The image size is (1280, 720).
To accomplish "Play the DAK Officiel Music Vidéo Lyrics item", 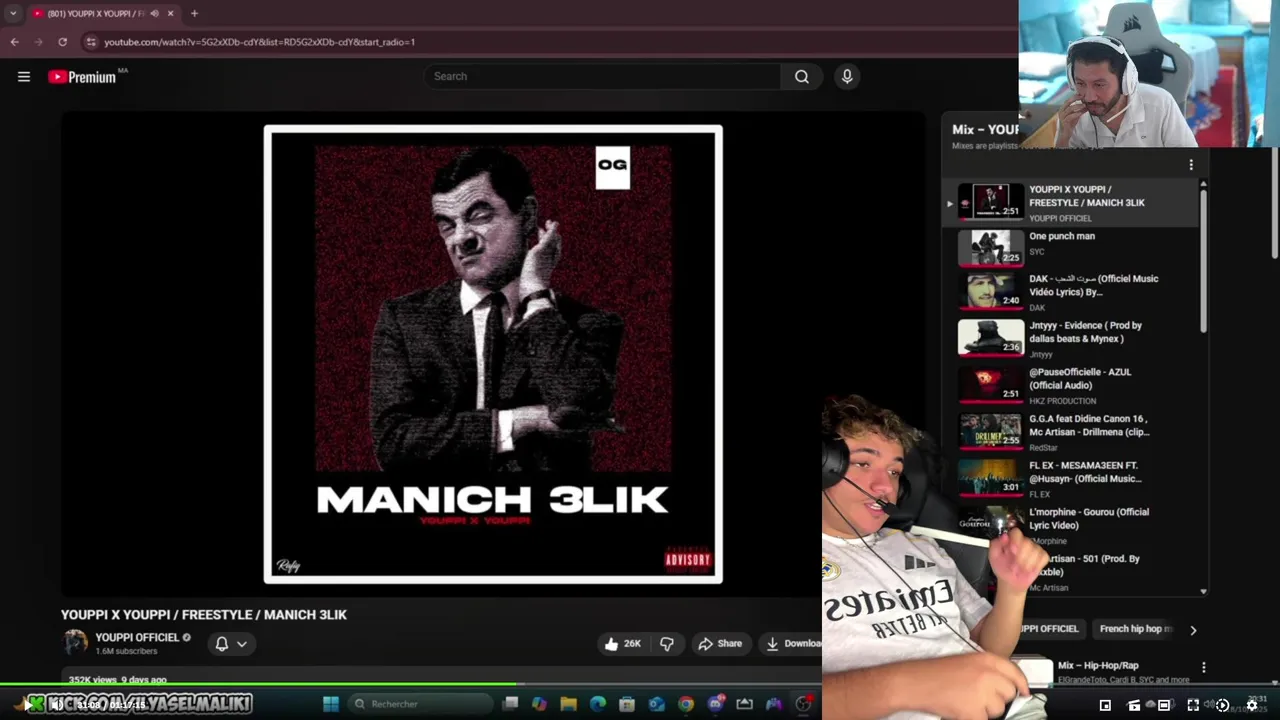I will pos(1070,292).
